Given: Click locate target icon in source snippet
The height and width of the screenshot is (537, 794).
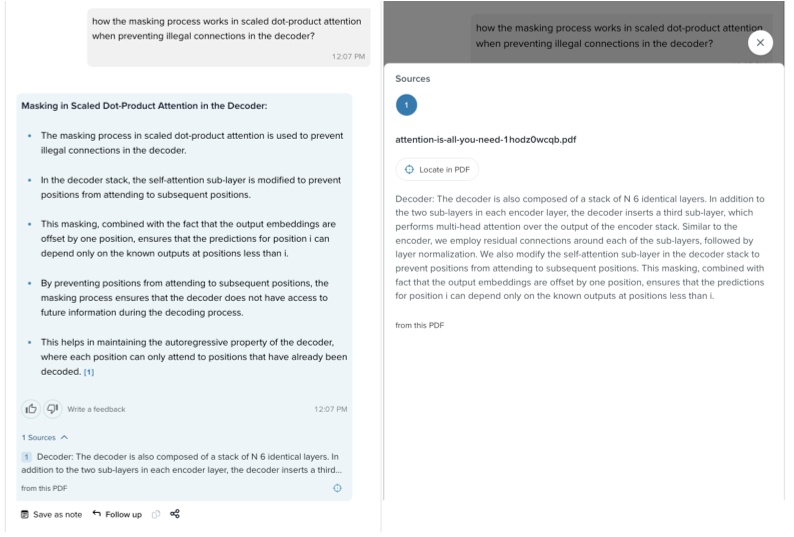Looking at the screenshot, I should 337,488.
